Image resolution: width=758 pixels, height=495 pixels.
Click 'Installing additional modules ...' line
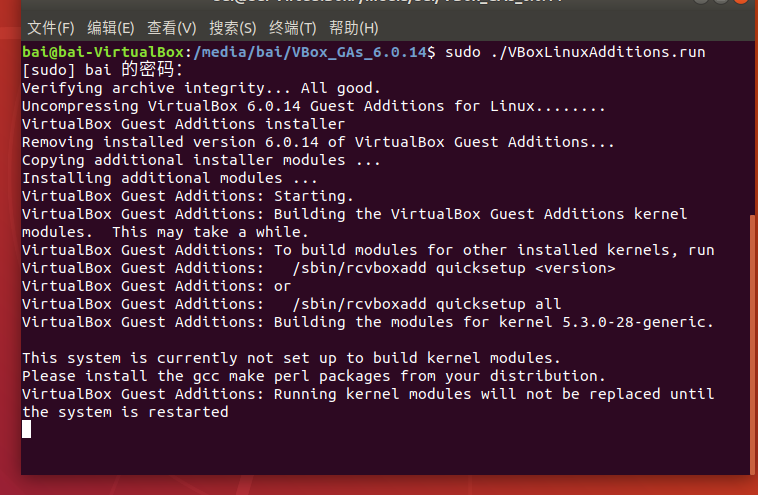(170, 178)
